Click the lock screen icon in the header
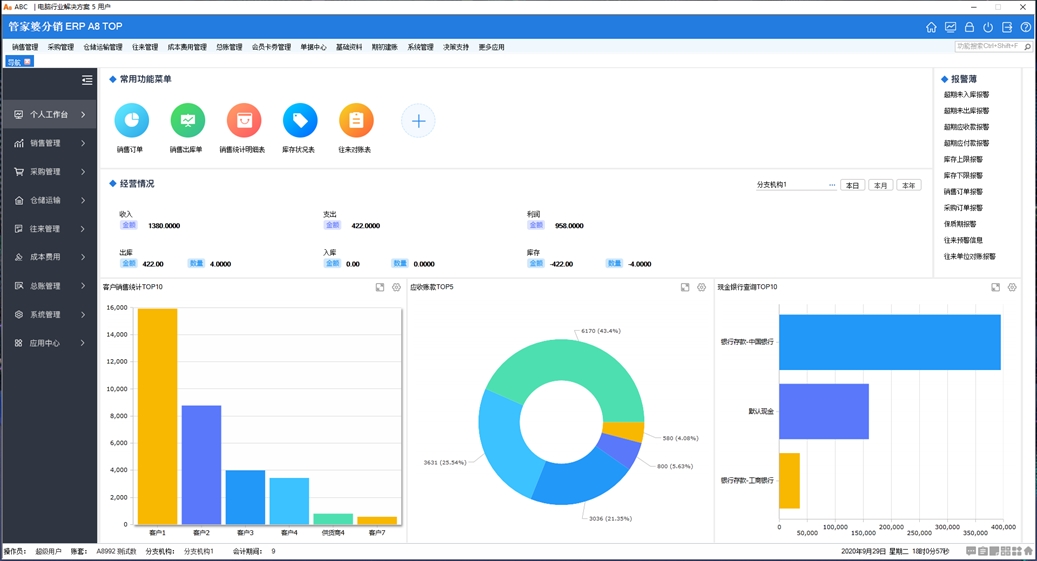The image size is (1037, 561). tap(969, 27)
